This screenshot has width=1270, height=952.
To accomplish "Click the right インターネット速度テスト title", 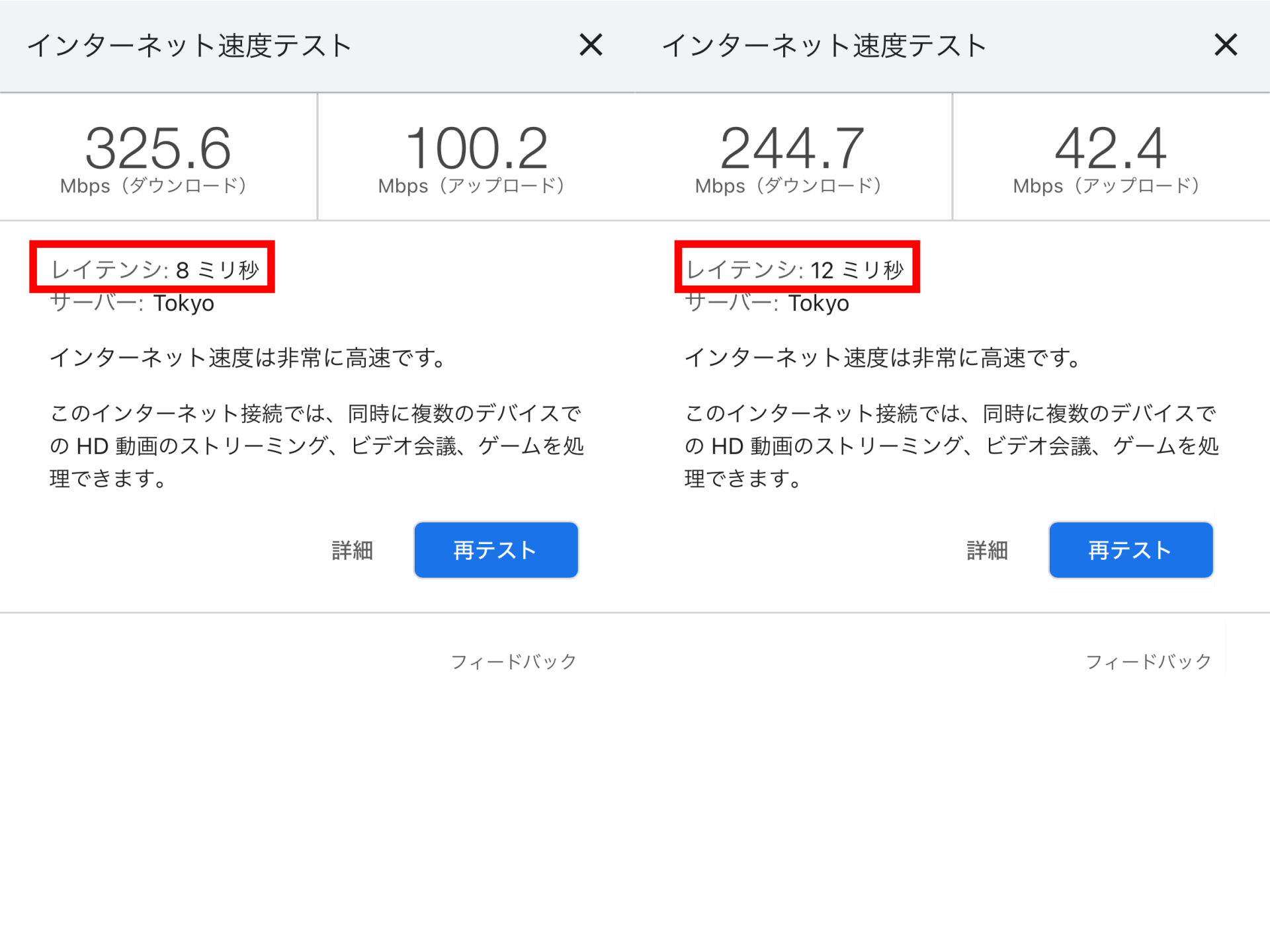I will click(824, 46).
